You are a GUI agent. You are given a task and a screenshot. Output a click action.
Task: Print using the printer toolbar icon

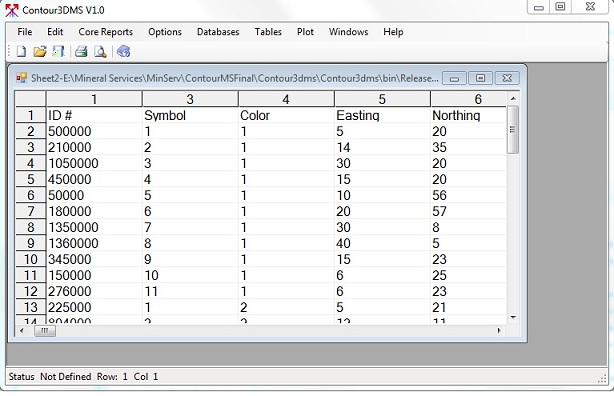[81, 51]
